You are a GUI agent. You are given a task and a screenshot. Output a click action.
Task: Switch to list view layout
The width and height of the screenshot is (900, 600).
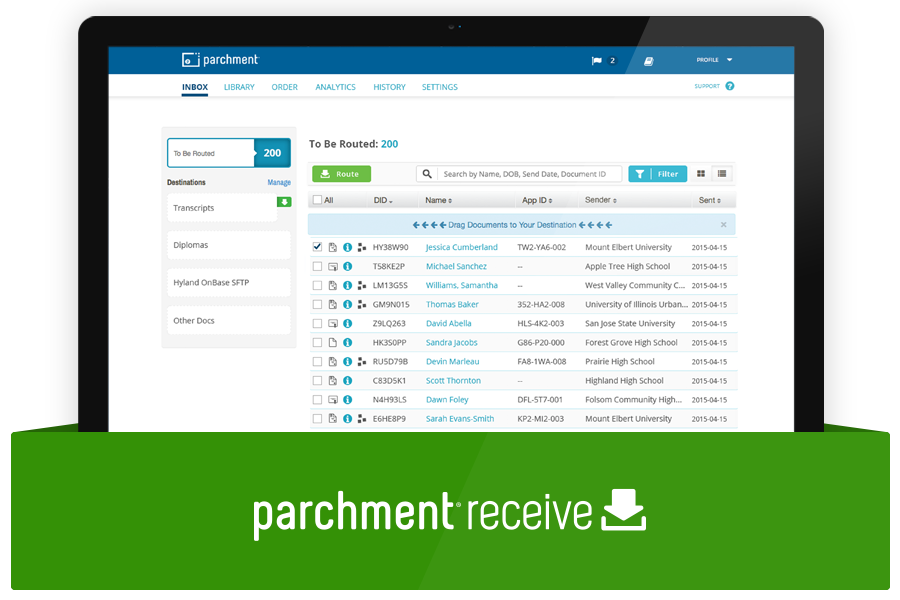pos(722,174)
